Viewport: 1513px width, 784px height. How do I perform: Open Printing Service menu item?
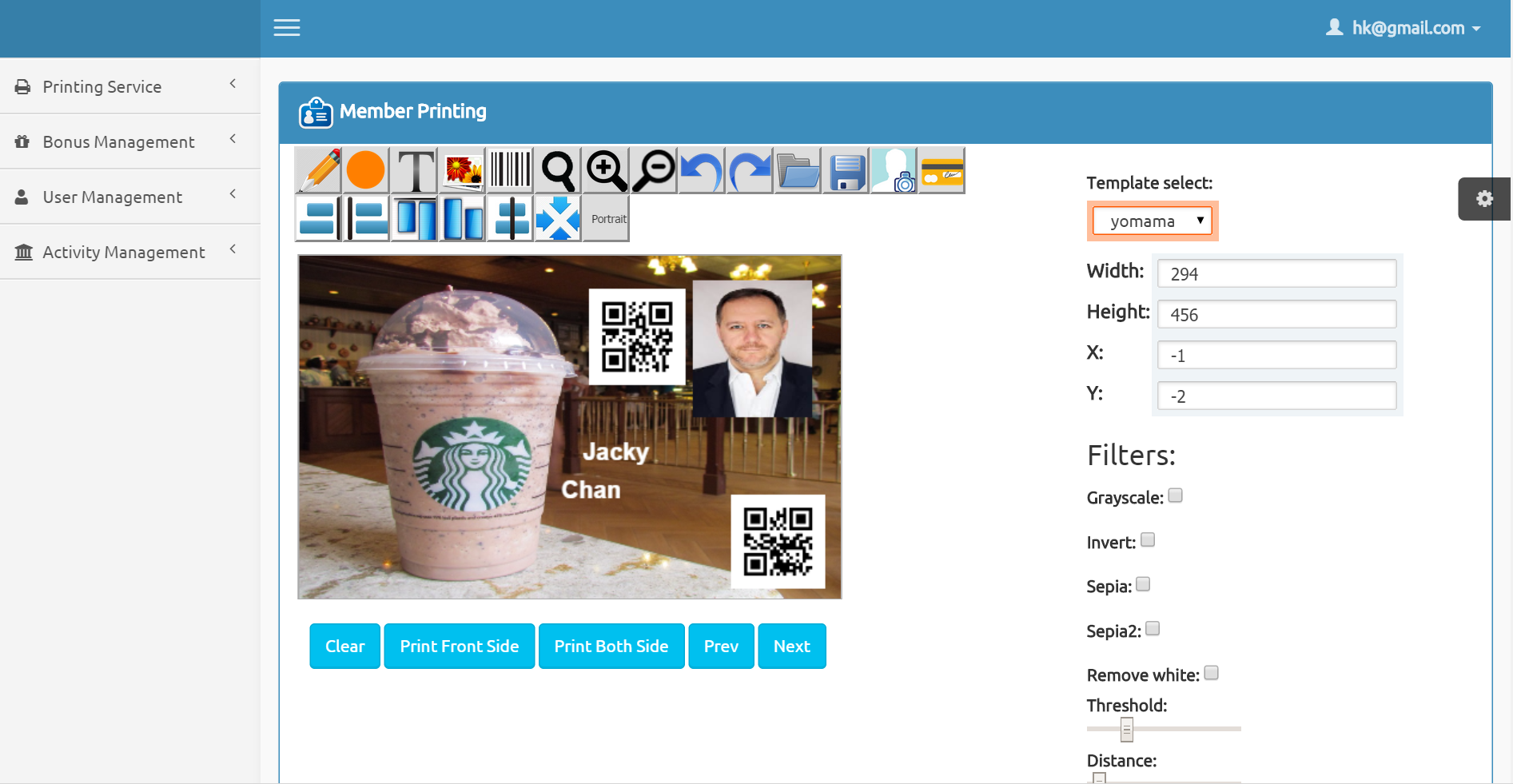tap(130, 86)
